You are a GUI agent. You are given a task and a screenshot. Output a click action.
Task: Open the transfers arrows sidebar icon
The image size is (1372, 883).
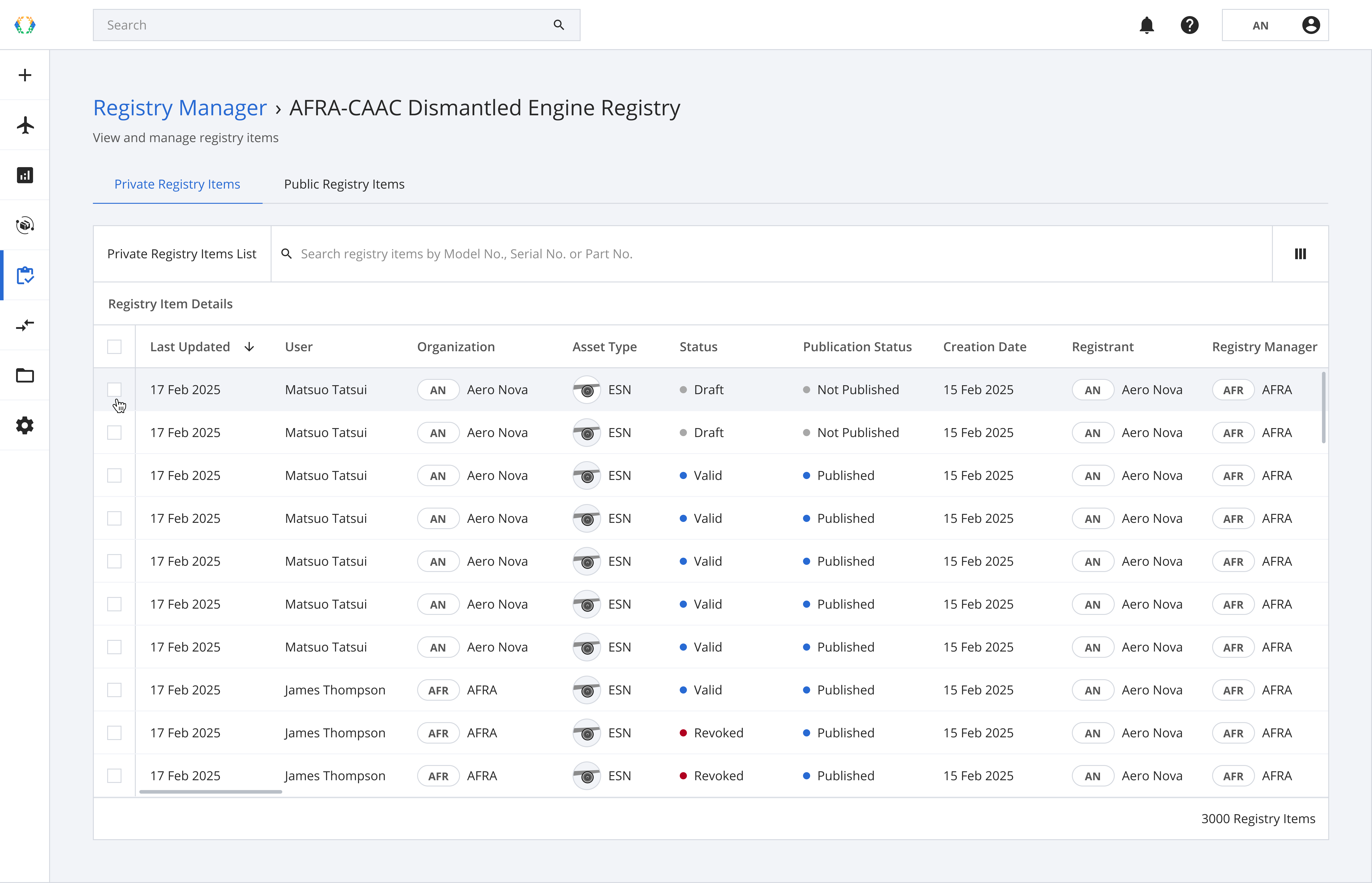(25, 325)
